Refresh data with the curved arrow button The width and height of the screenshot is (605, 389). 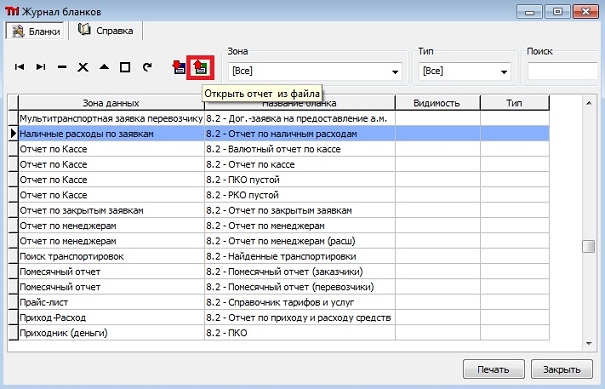pyautogui.click(x=147, y=67)
